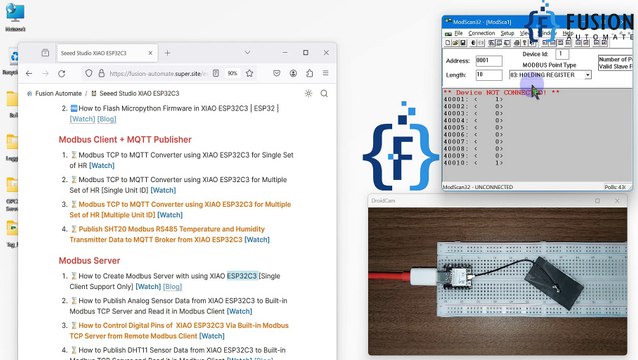638x360 pixels.
Task: Open ModScan32 Connection menu
Action: point(481,33)
